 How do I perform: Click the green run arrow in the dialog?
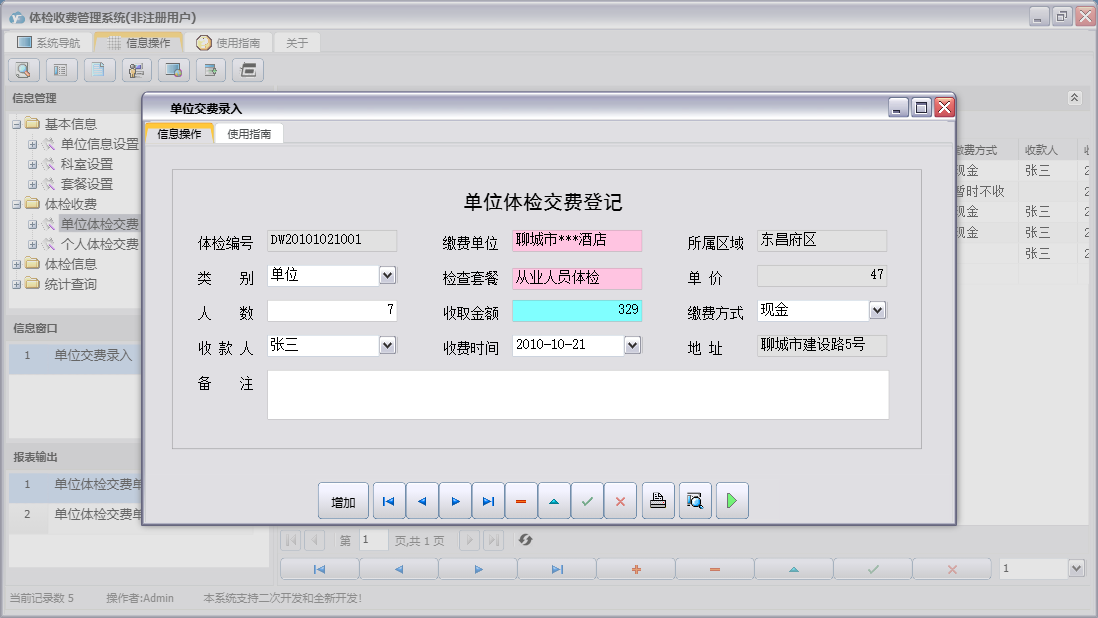[x=731, y=500]
